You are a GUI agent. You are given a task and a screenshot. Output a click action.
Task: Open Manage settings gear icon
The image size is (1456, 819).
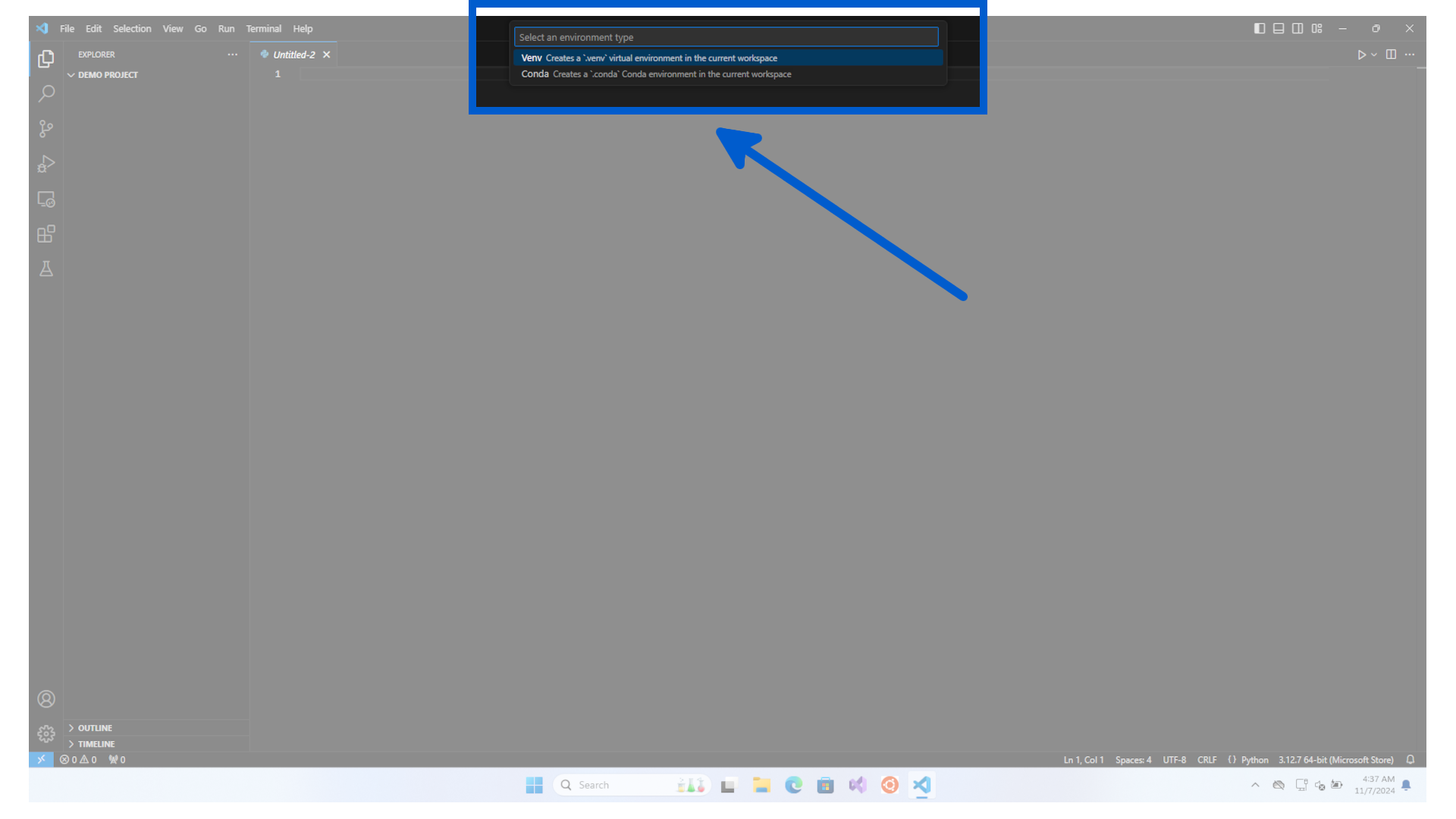tap(46, 733)
